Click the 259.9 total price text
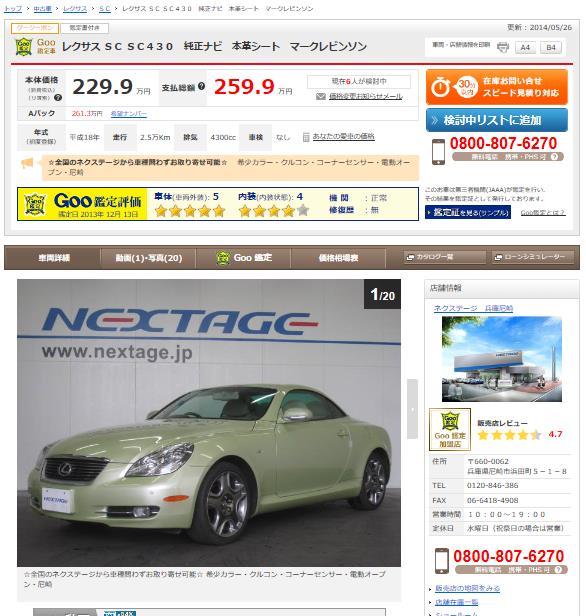Viewport: 586px width, 616px height. click(244, 87)
